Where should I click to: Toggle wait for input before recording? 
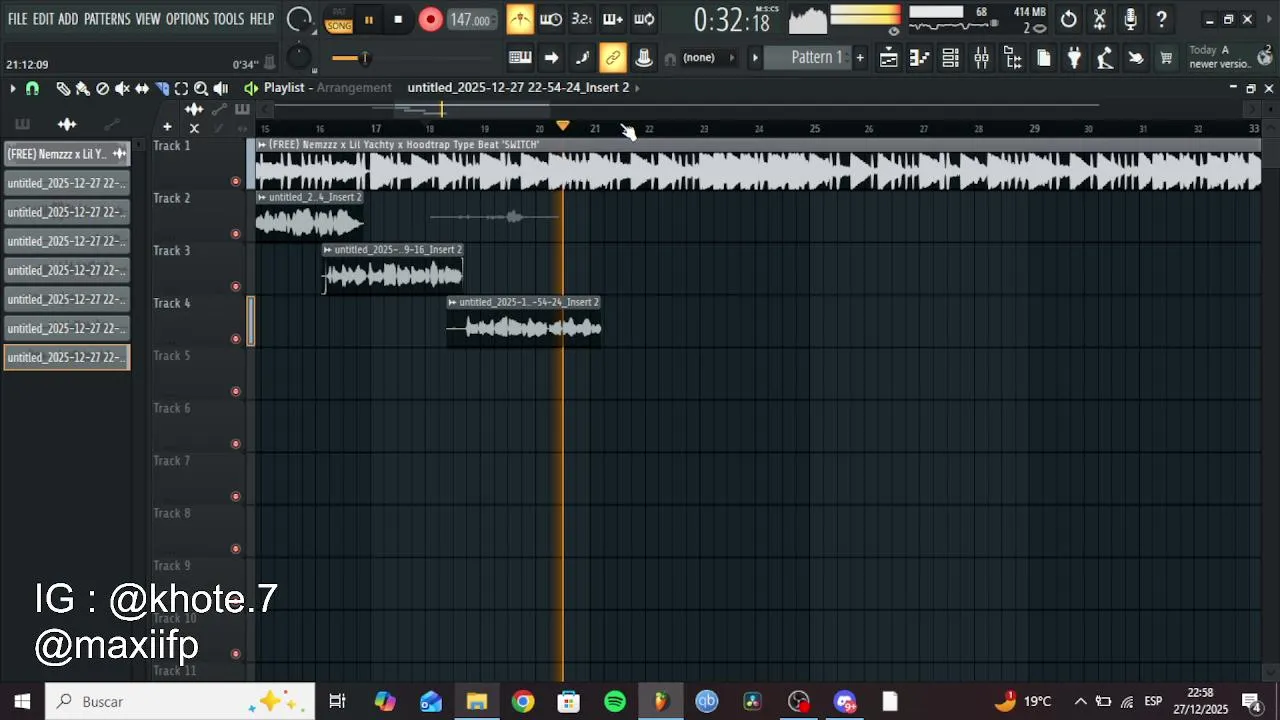[551, 19]
